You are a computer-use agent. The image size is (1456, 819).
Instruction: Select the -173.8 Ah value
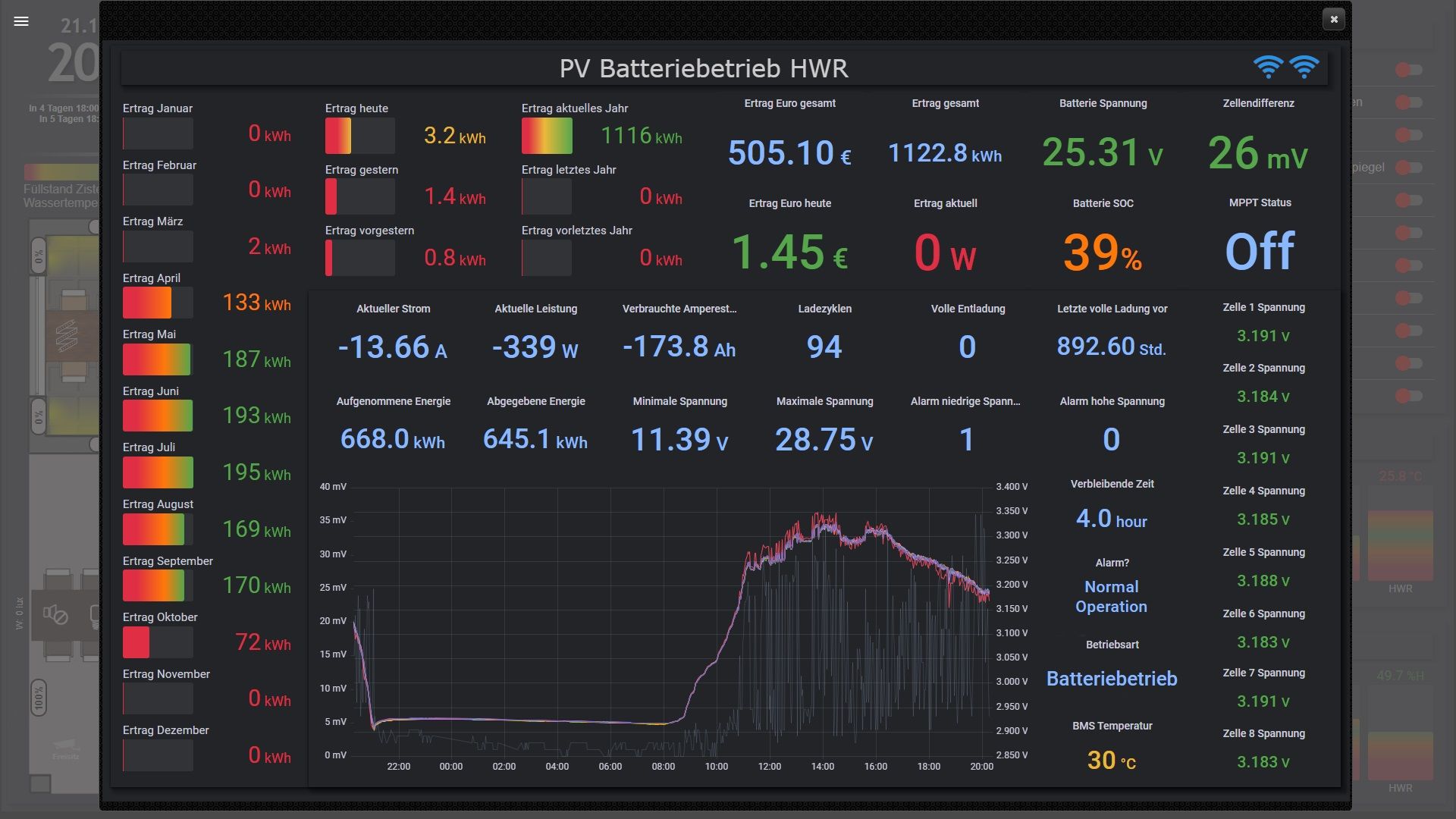[x=679, y=347]
